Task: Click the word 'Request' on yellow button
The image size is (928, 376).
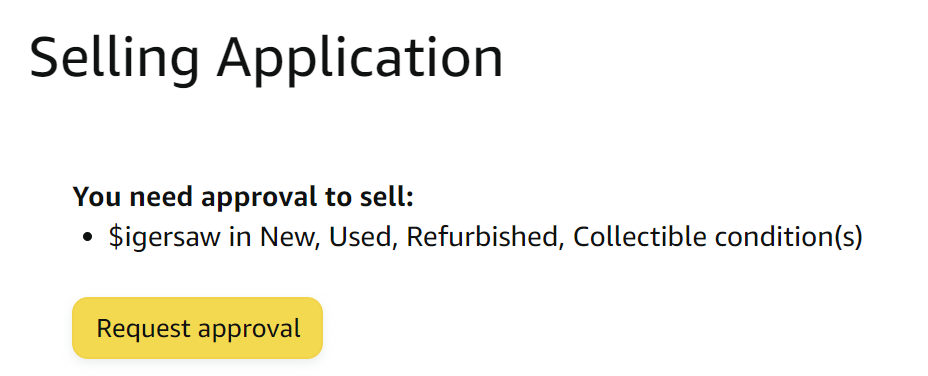Action: (x=143, y=329)
